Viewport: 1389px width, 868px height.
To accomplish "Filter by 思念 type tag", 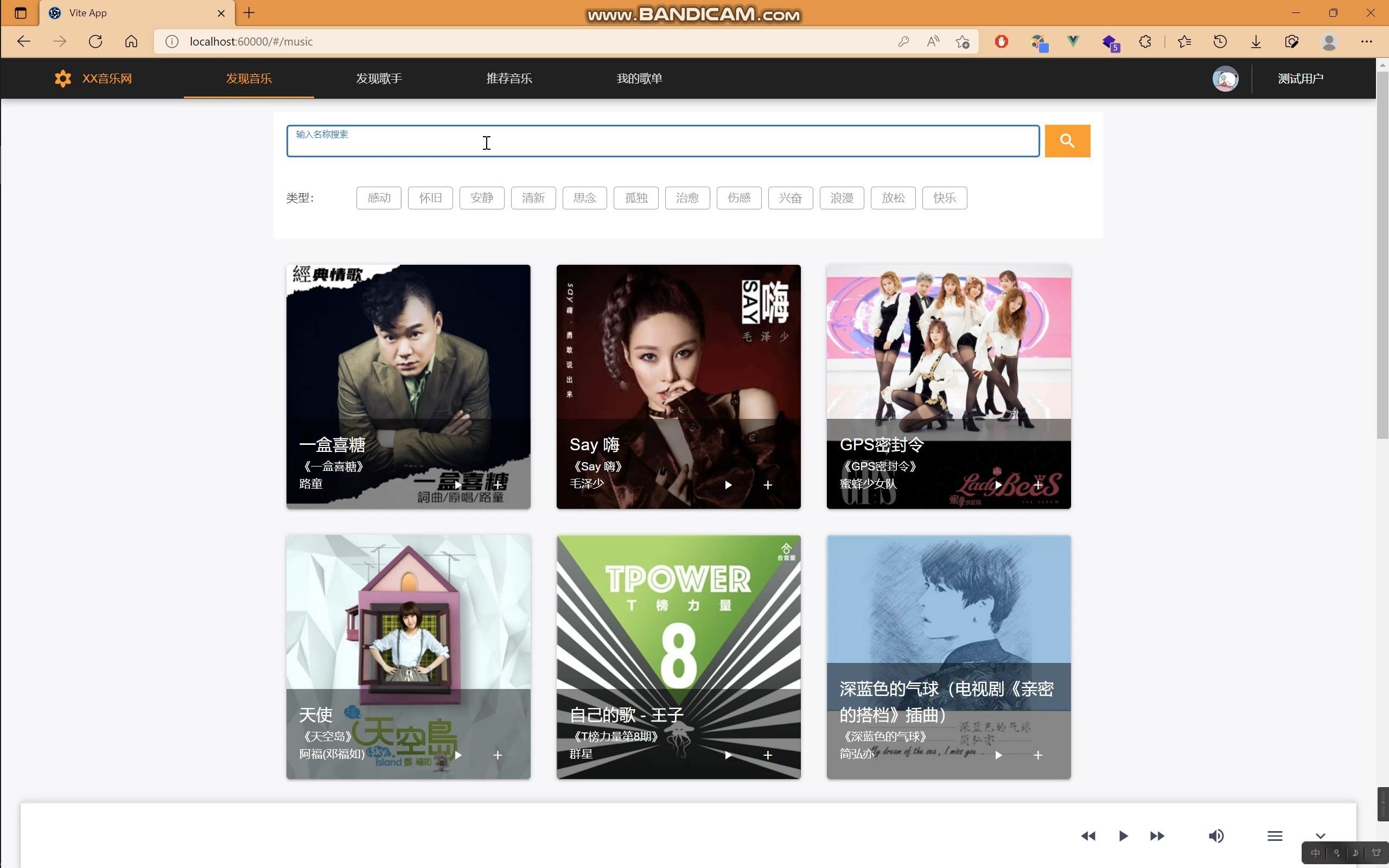I will point(585,198).
